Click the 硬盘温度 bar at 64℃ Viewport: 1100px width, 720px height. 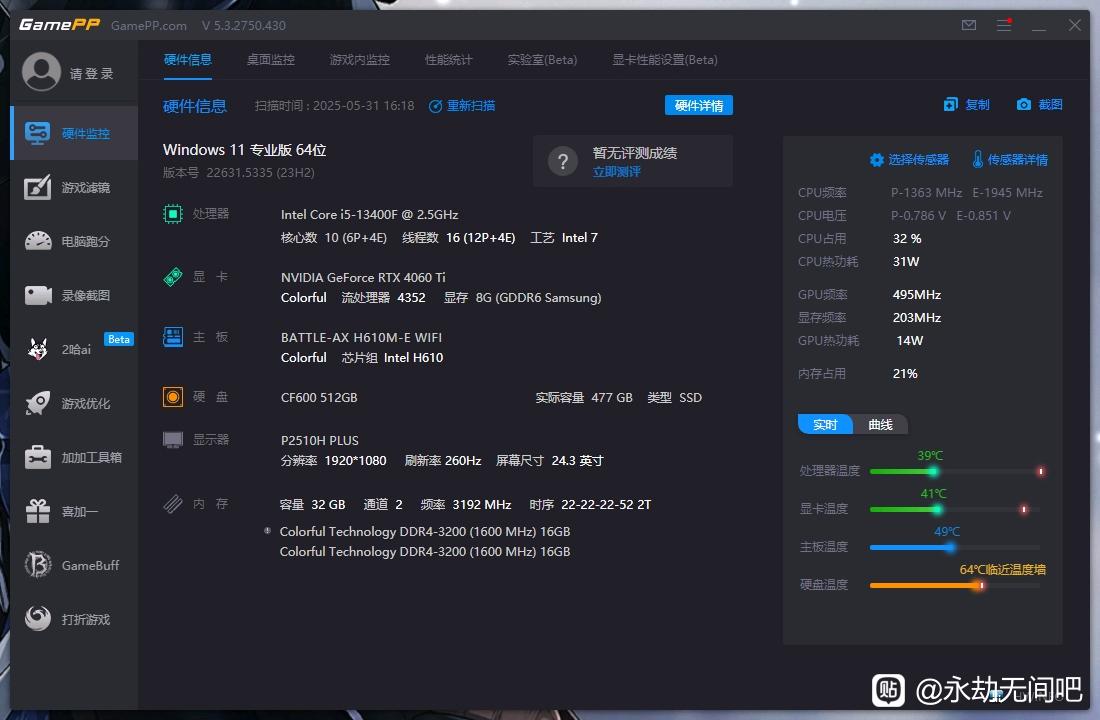(956, 585)
